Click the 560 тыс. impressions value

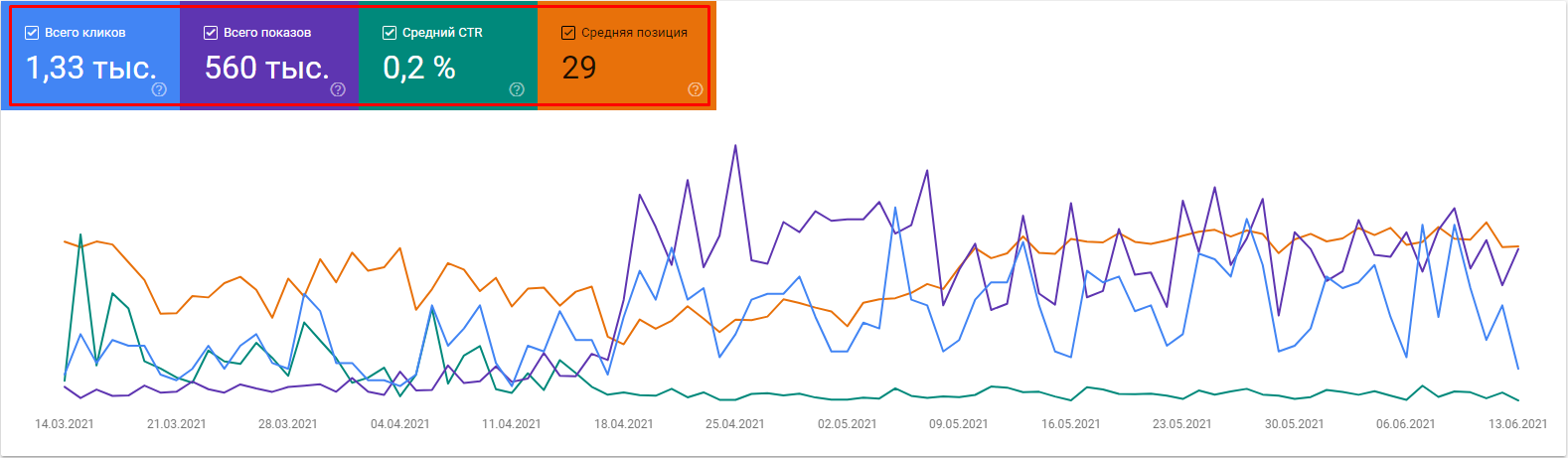[266, 68]
